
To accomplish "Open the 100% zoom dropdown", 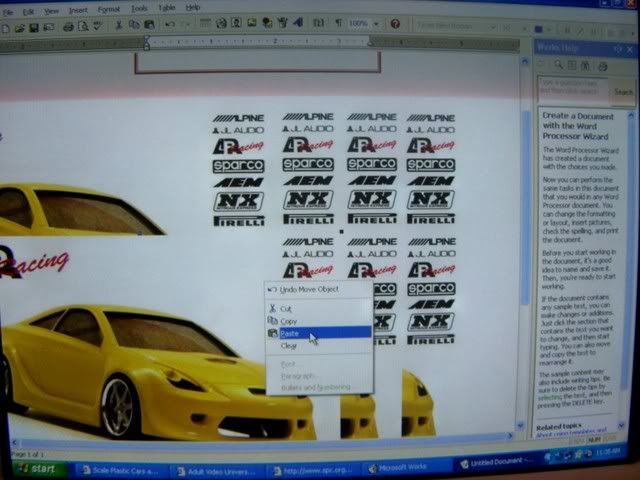I will (x=376, y=24).
